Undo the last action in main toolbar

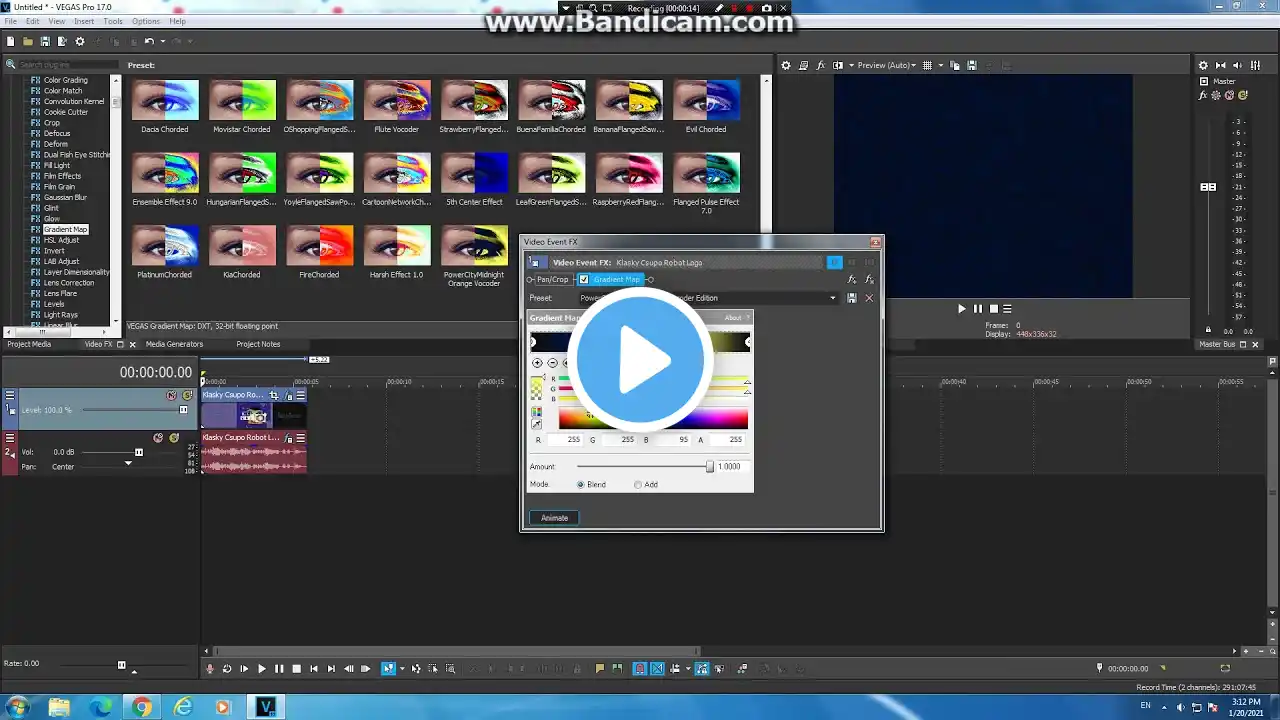pyautogui.click(x=148, y=41)
